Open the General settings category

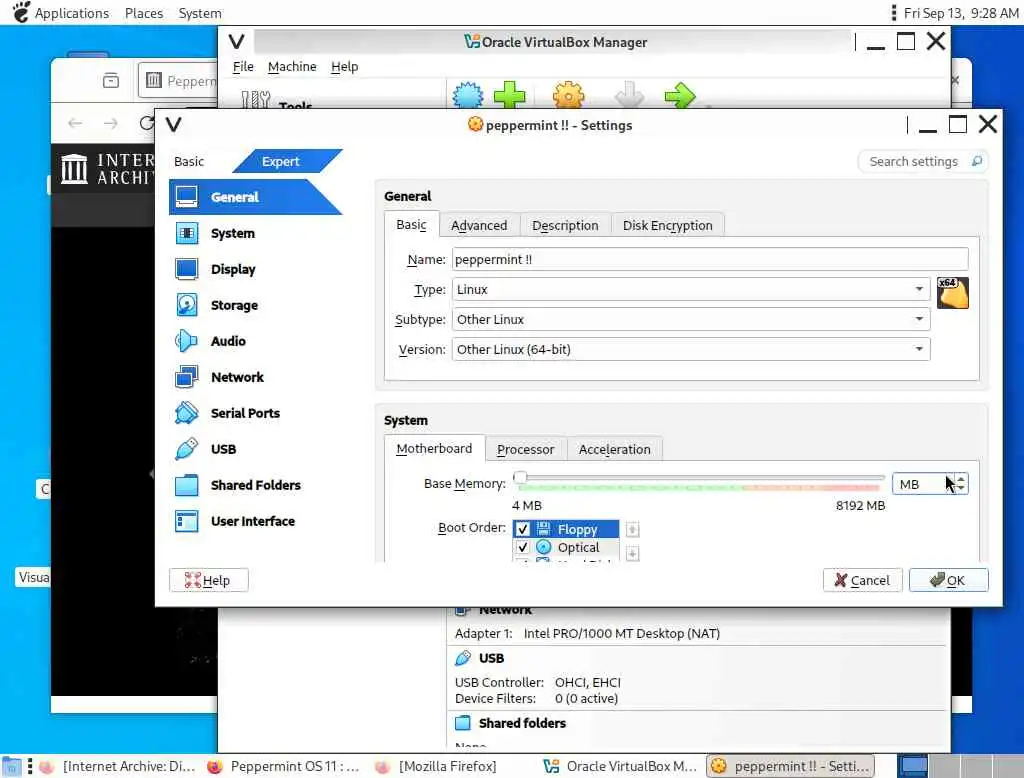point(255,197)
